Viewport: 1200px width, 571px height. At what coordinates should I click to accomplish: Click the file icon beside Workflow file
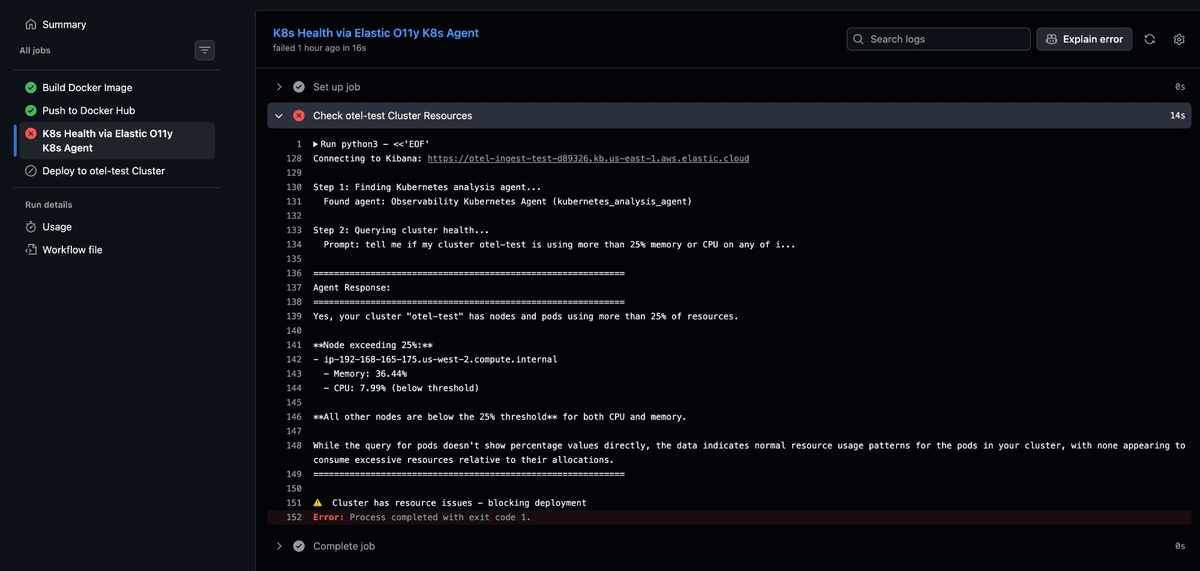point(31,250)
